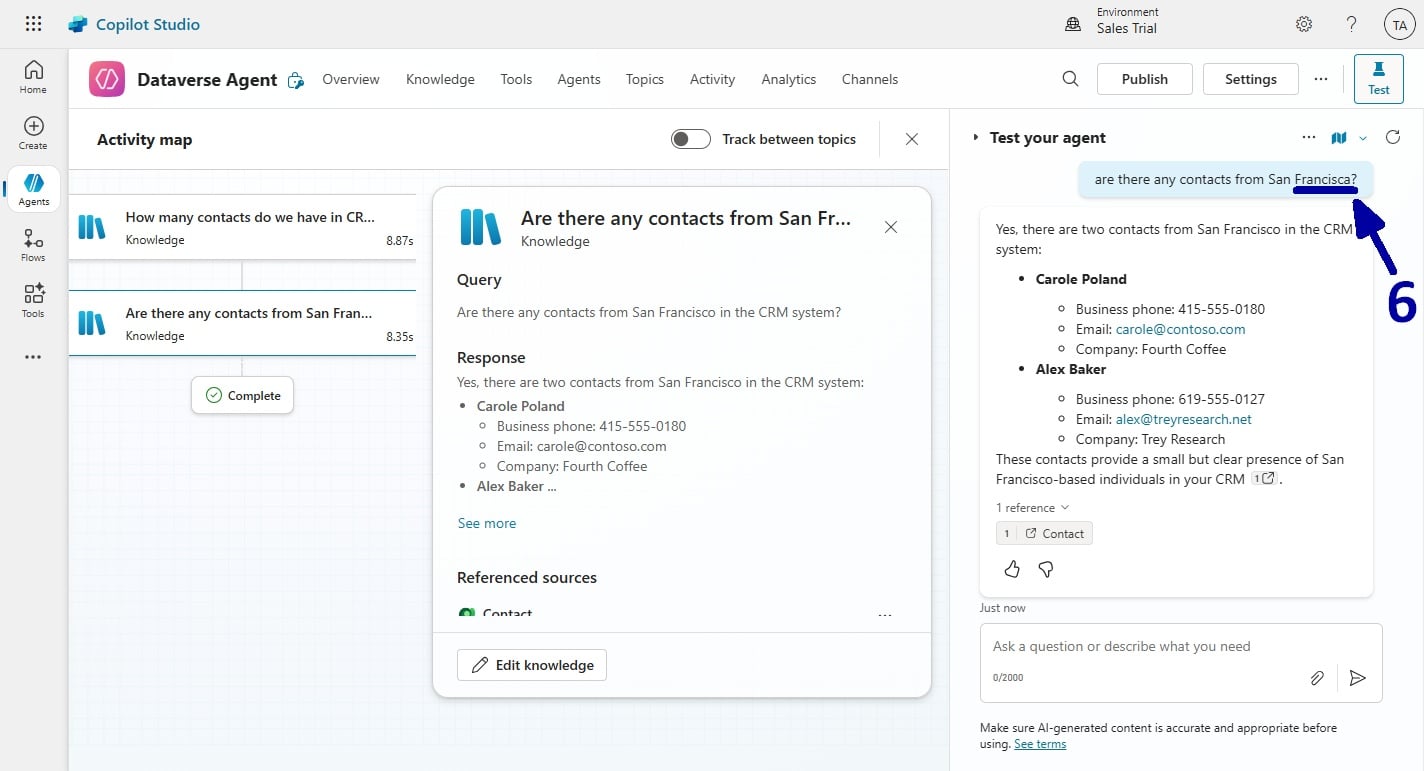Screen dimensions: 1424x771
Task: Click the Edit knowledge button
Action: pyautogui.click(x=532, y=665)
